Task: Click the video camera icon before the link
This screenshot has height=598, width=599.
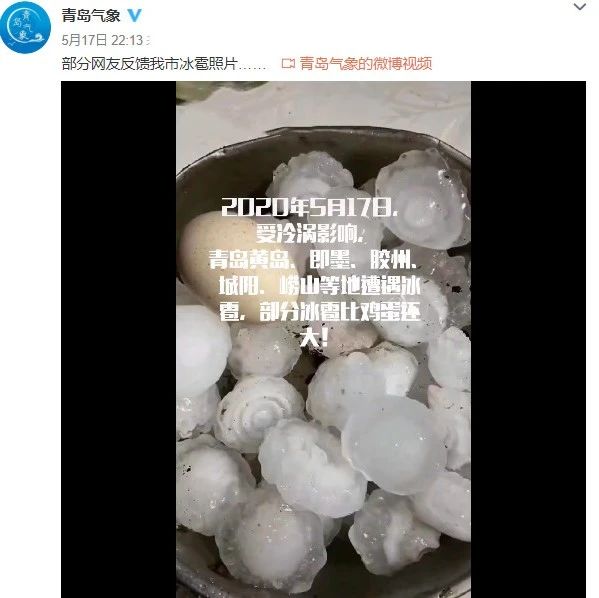Action: (288, 63)
